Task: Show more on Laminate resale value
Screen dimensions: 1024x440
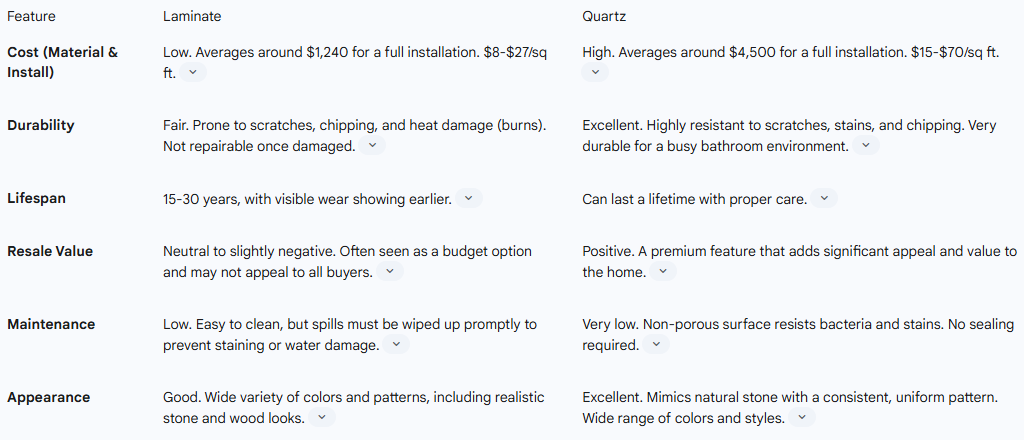Action: 390,272
